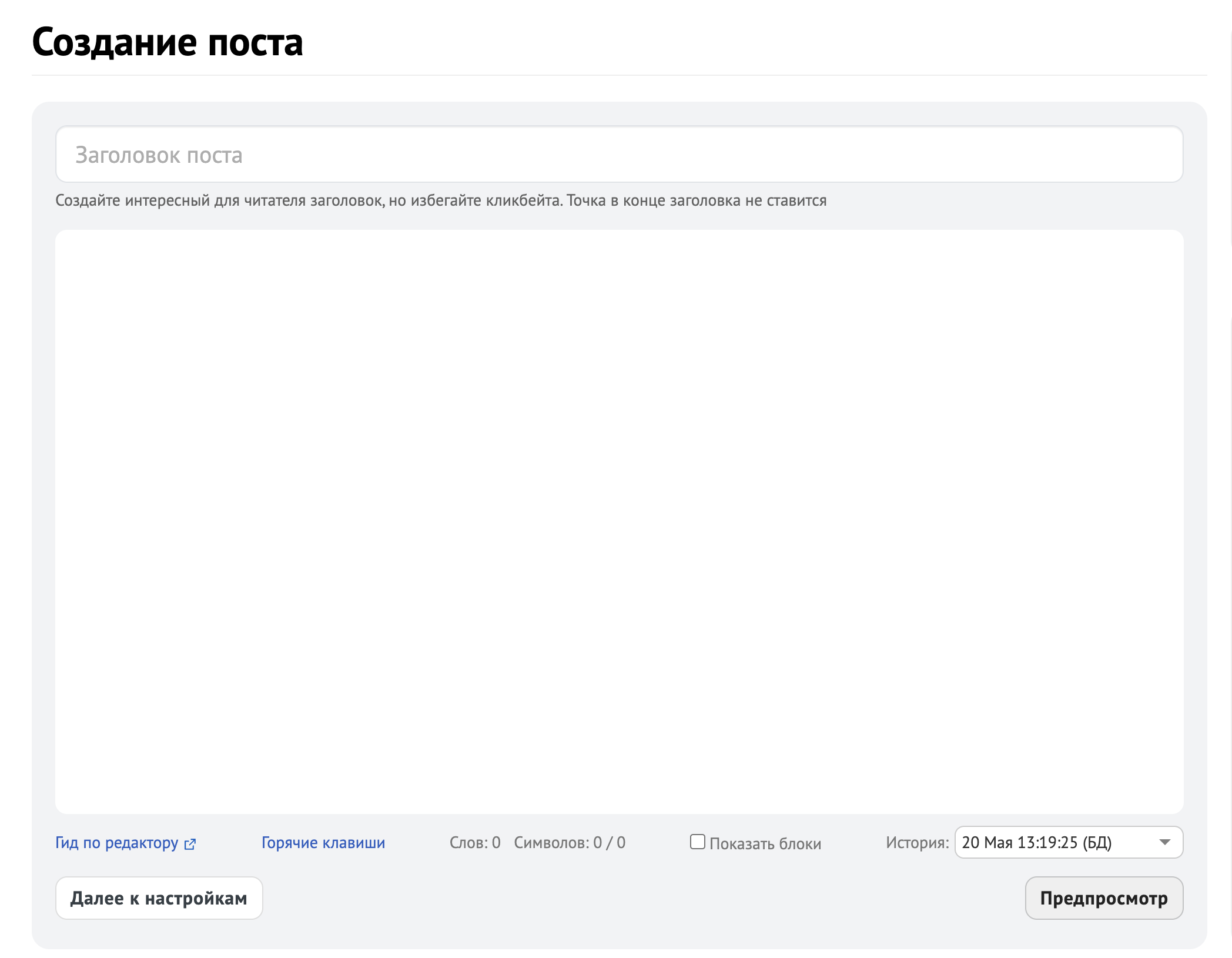
Task: Click the Слов: 0 word counter
Action: (475, 843)
